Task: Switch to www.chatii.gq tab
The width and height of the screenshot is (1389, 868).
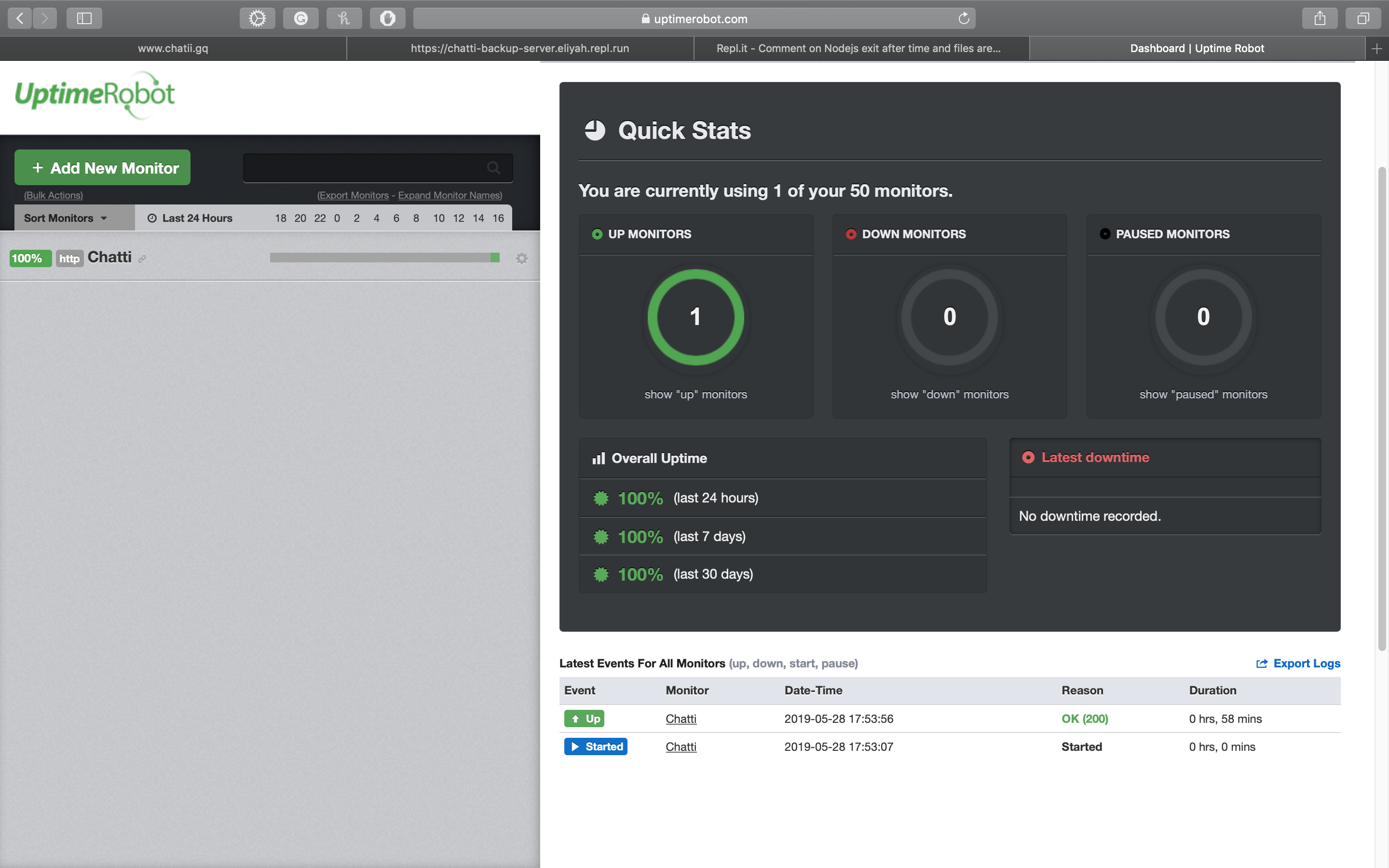Action: (x=173, y=49)
